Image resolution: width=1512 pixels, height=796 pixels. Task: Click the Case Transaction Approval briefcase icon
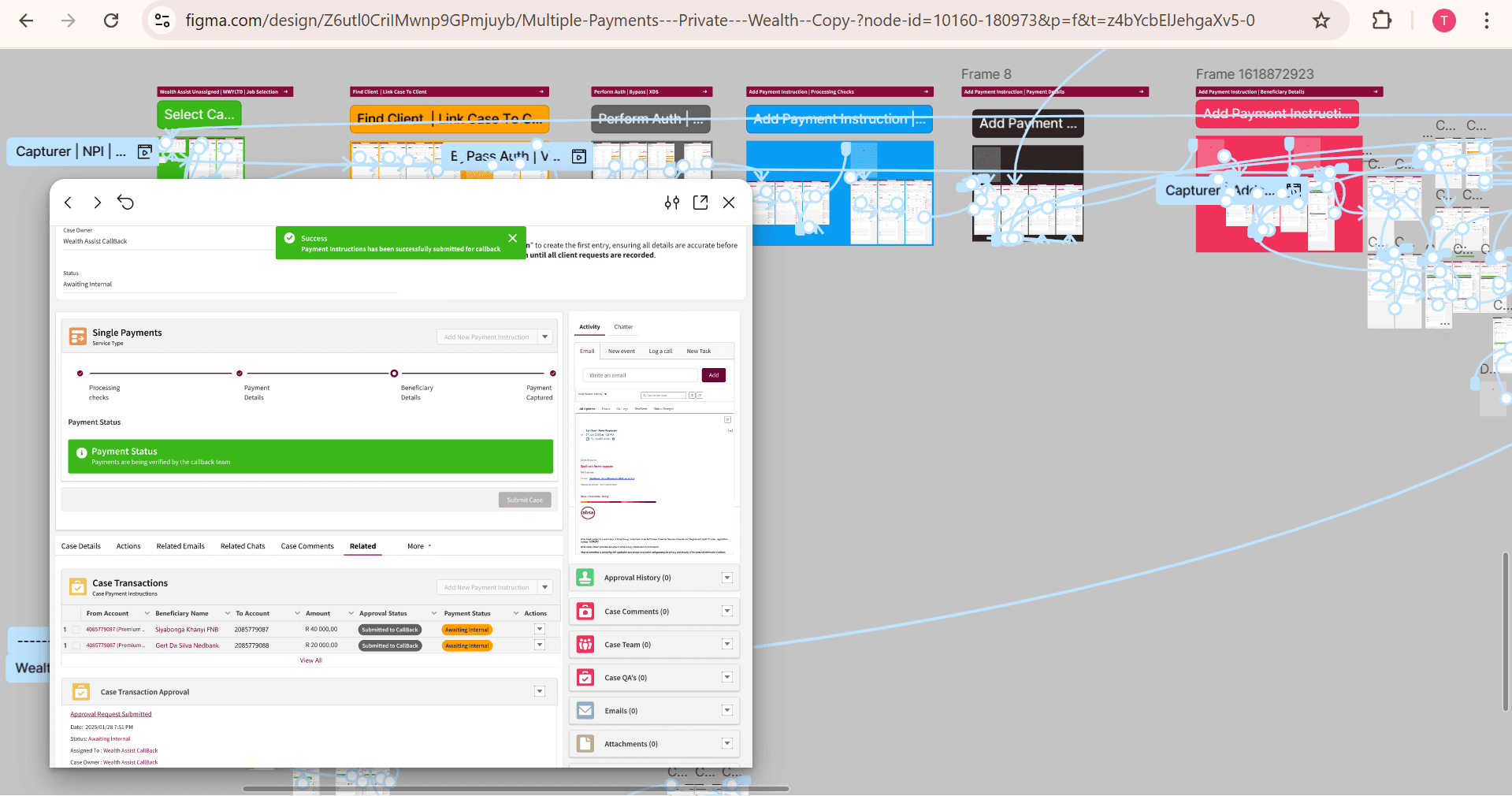point(81,692)
